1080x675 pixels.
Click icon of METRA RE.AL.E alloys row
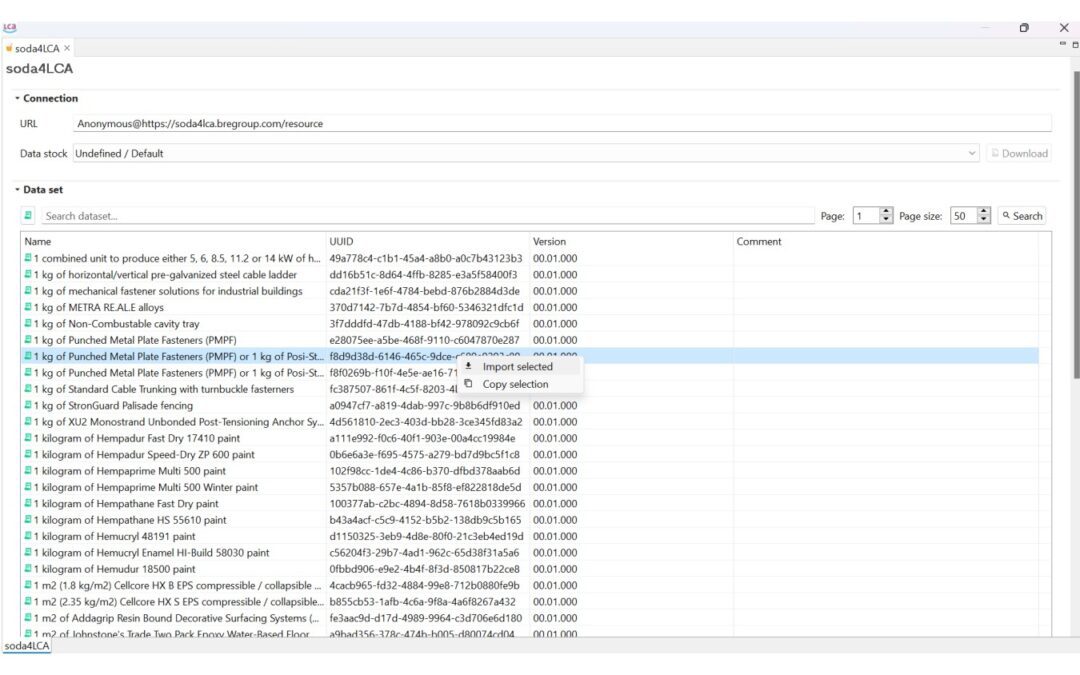click(x=28, y=307)
